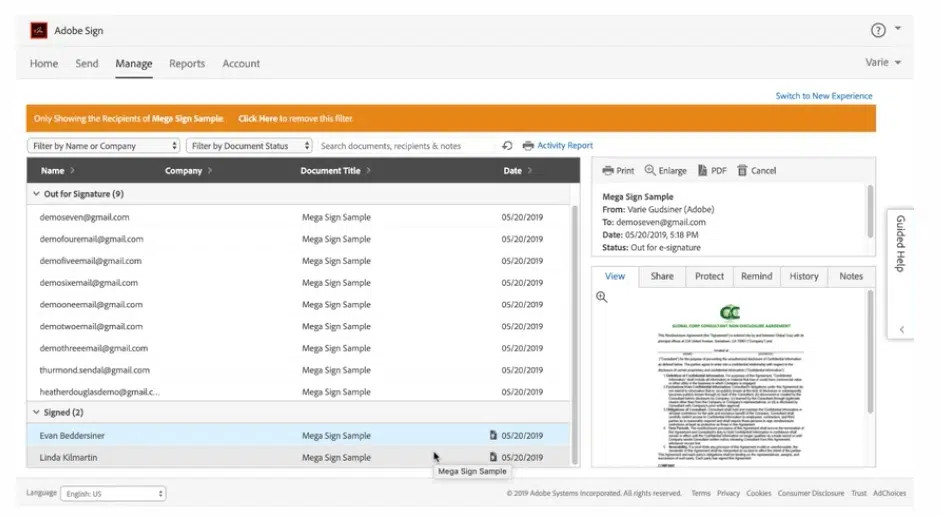Click the Adobe Sign logo icon
941x516 pixels.
pyautogui.click(x=39, y=30)
